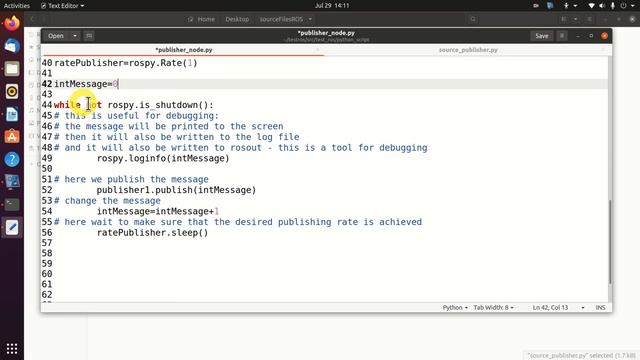The width and height of the screenshot is (640, 360).
Task: Switch to the *publisher_node.py tab
Action: 184,50
